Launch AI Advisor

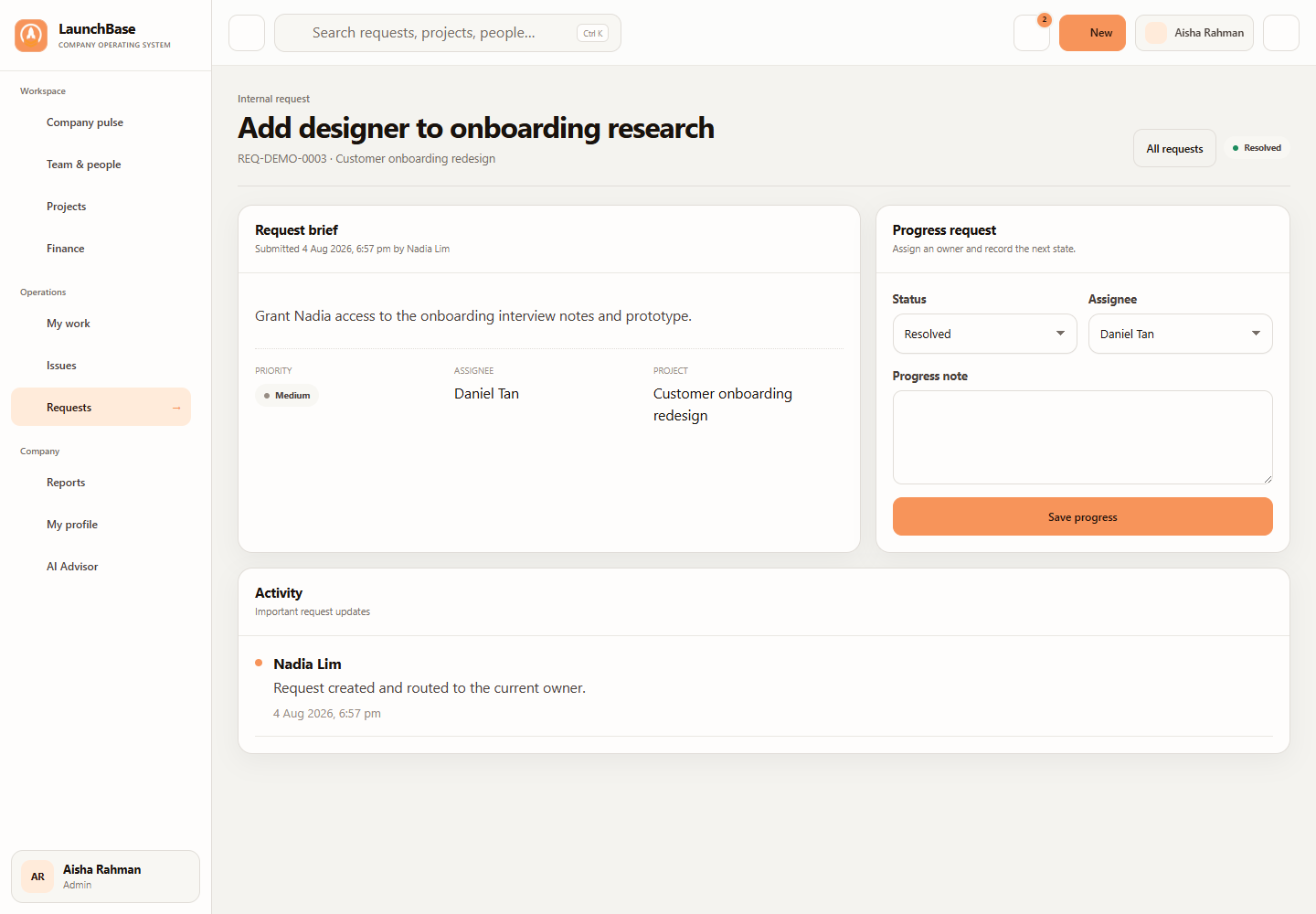click(x=101, y=567)
